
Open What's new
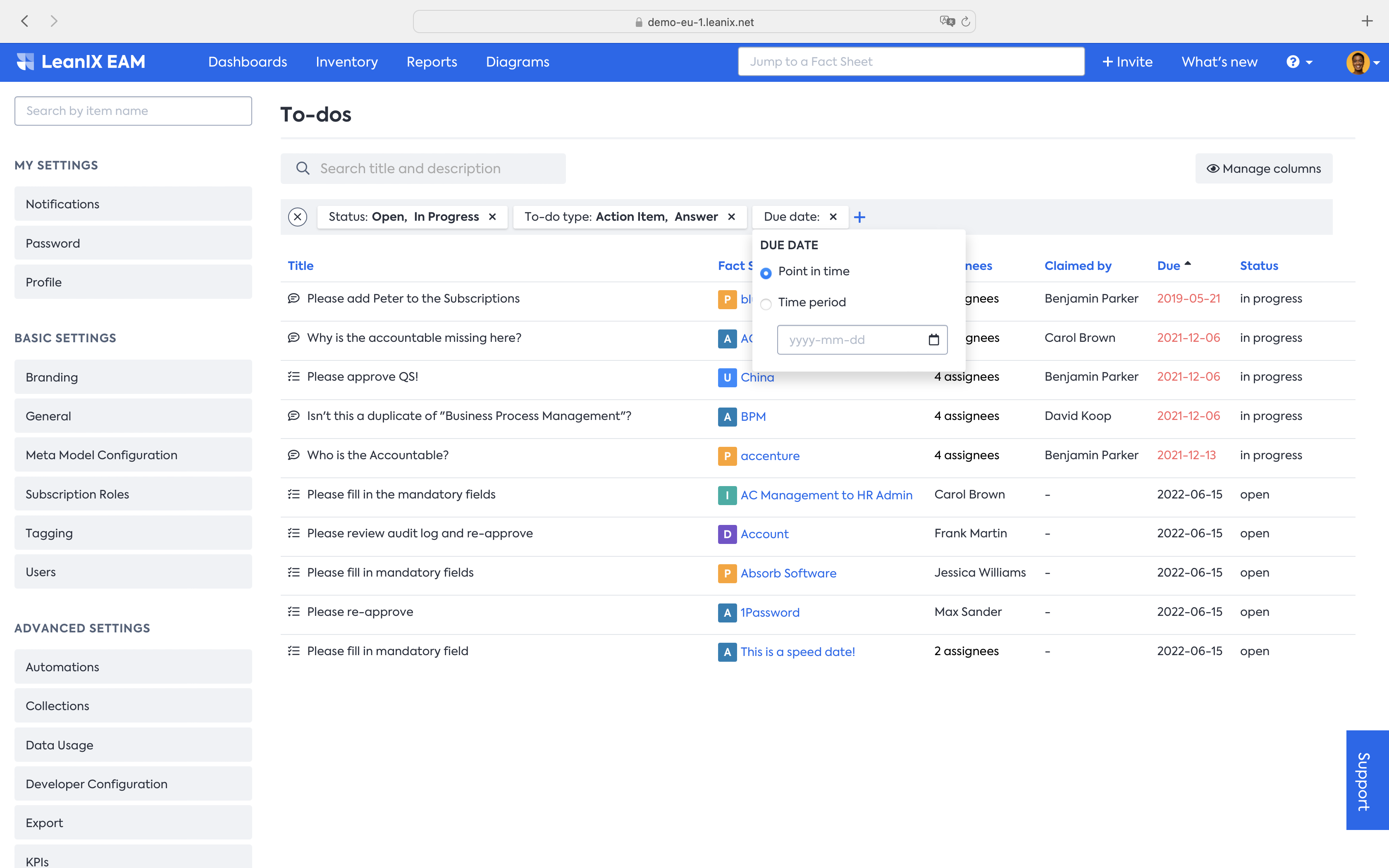1219,62
